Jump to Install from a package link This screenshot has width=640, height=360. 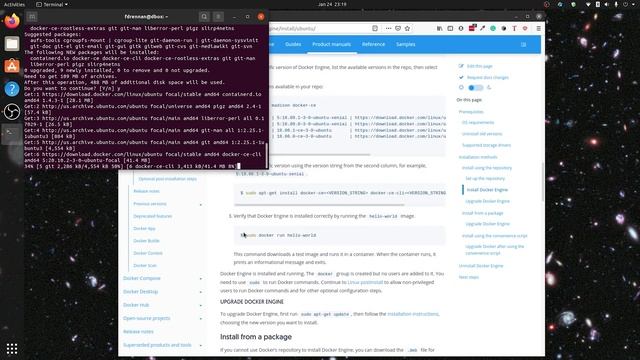coord(482,213)
